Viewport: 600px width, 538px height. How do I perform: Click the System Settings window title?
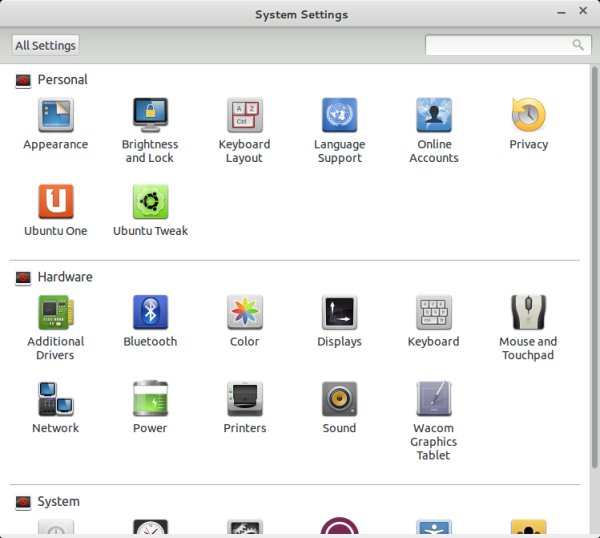pos(302,15)
